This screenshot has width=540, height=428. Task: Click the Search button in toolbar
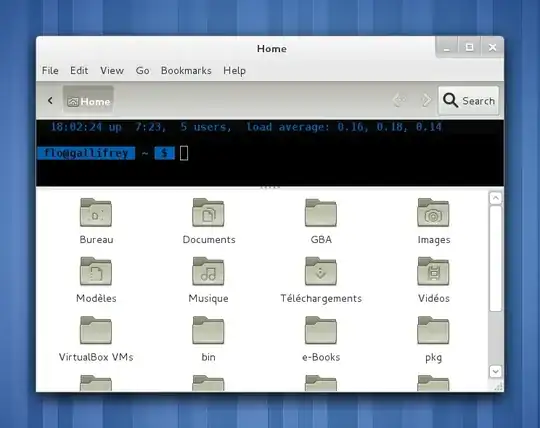tap(468, 101)
